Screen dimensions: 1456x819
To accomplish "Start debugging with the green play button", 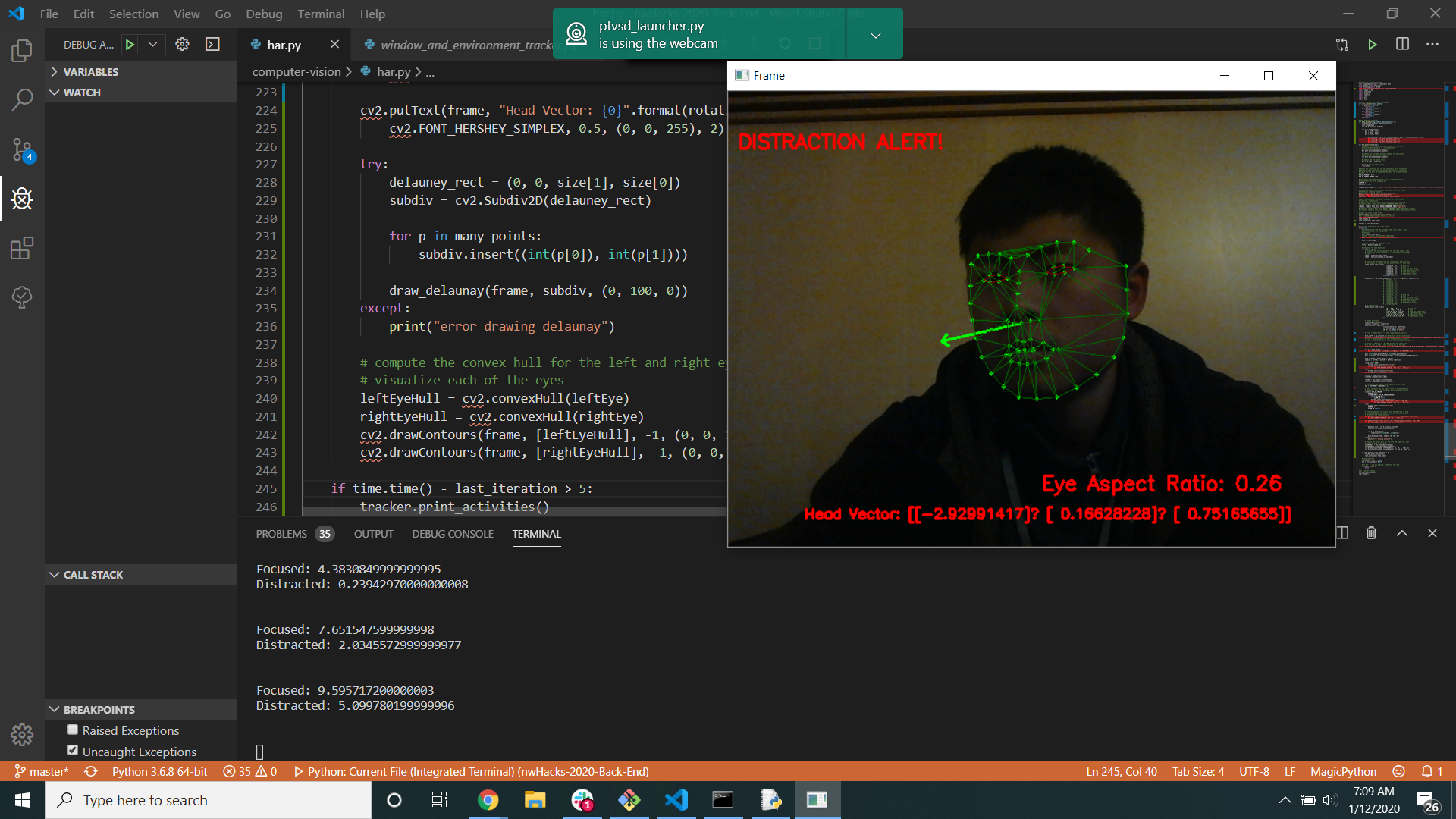I will [x=130, y=45].
